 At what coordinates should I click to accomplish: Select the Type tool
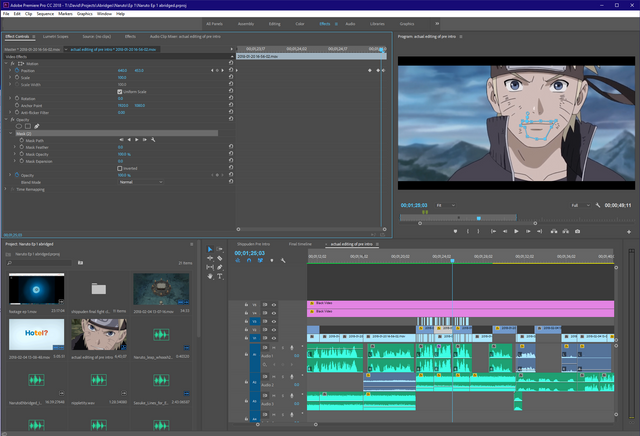click(220, 276)
